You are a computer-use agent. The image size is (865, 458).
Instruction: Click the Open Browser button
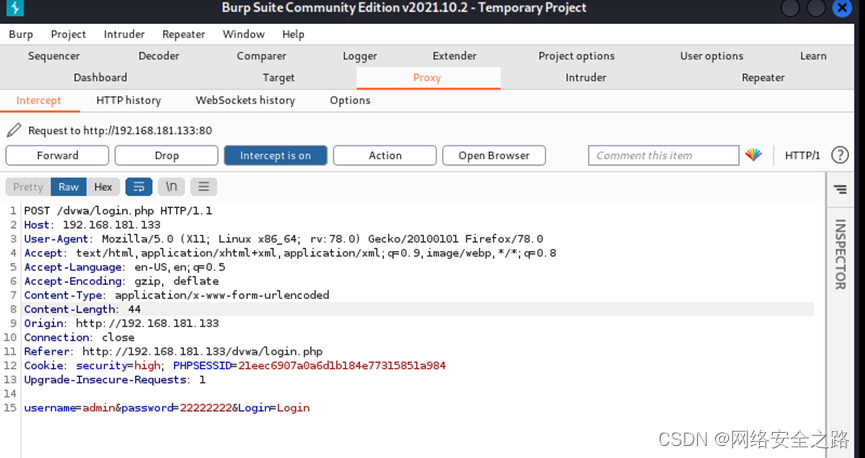(x=494, y=156)
